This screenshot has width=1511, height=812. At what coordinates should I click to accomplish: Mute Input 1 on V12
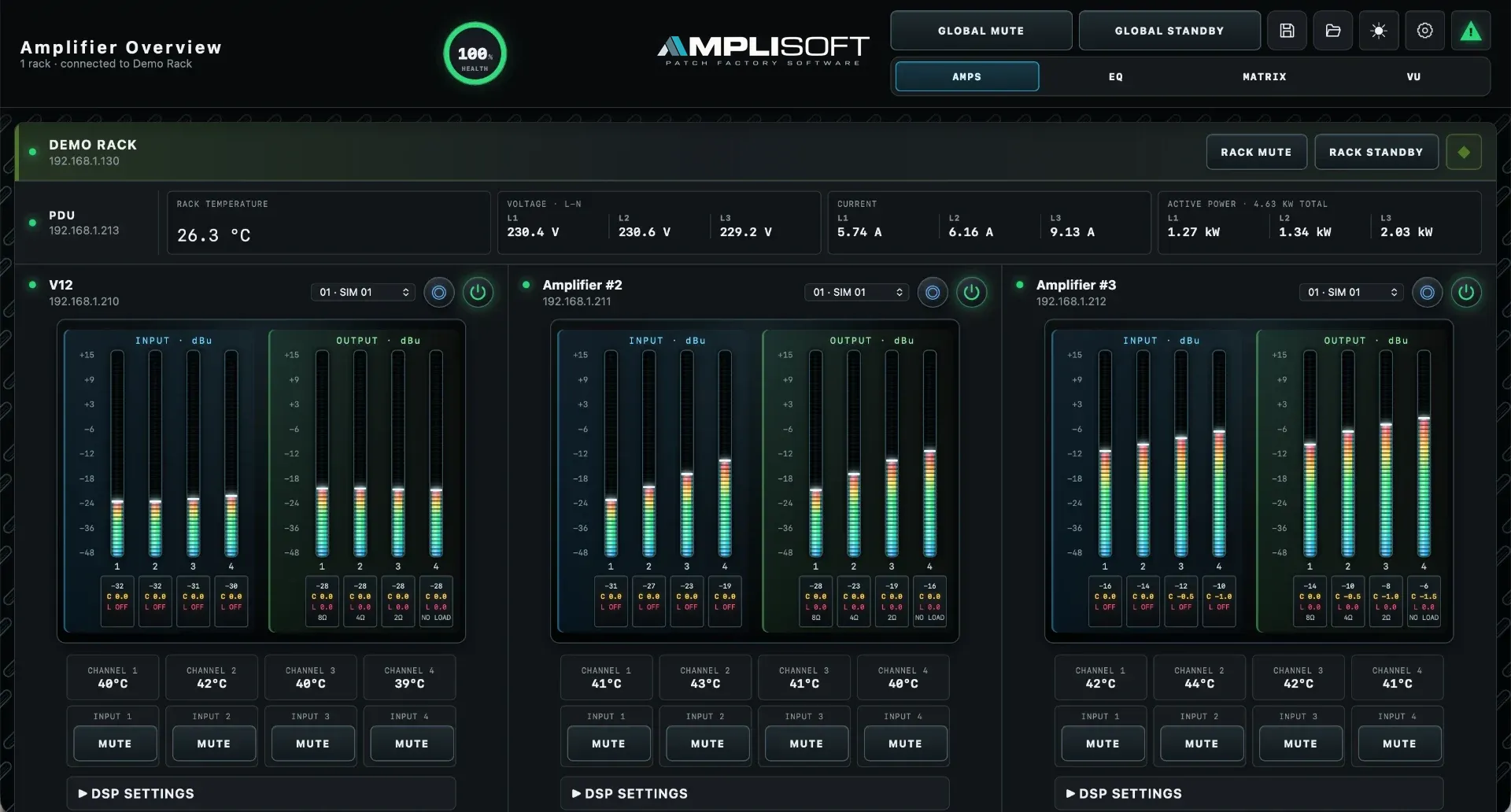(x=115, y=744)
